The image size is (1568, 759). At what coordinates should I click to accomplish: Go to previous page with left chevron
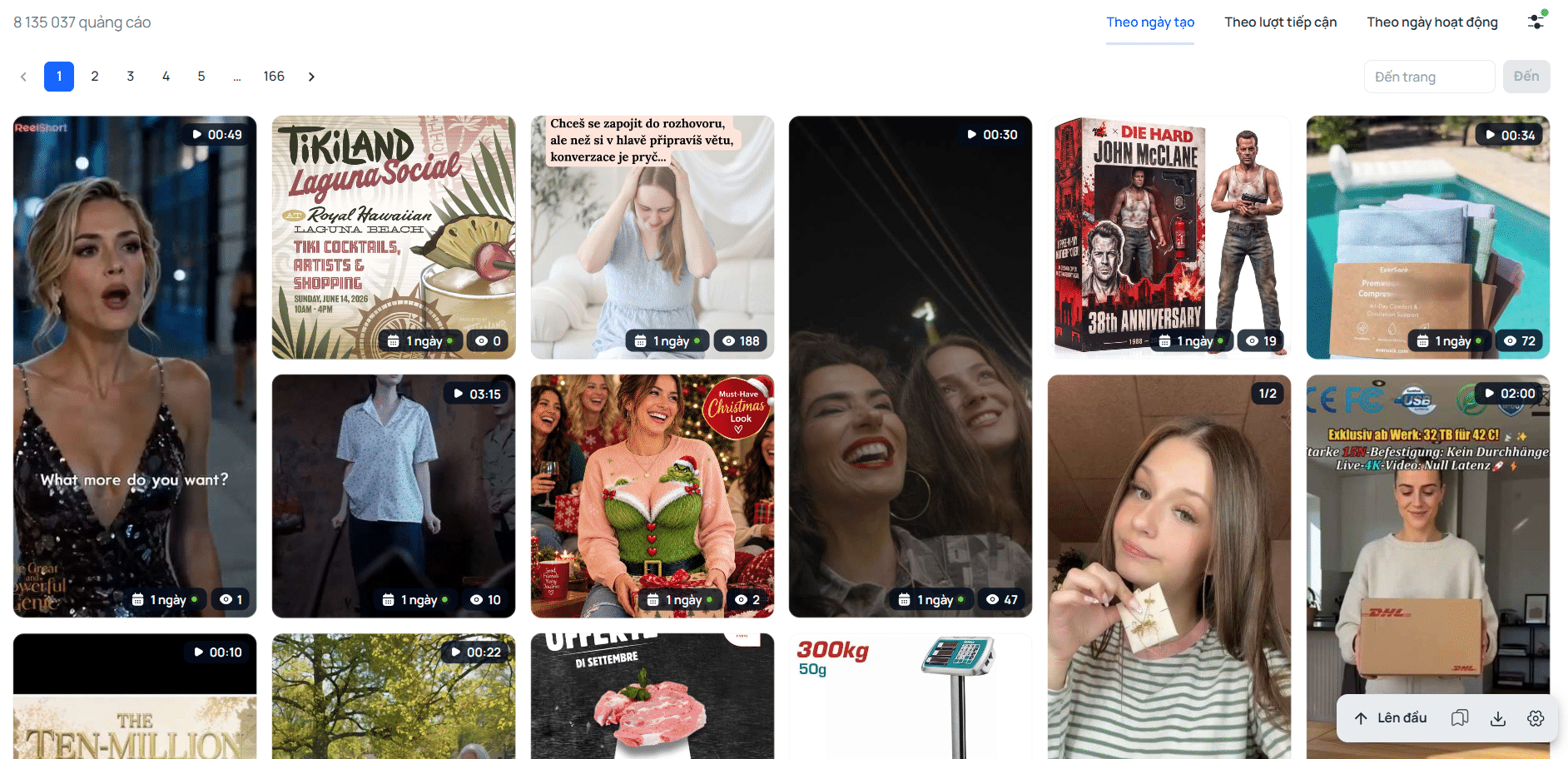(x=23, y=77)
